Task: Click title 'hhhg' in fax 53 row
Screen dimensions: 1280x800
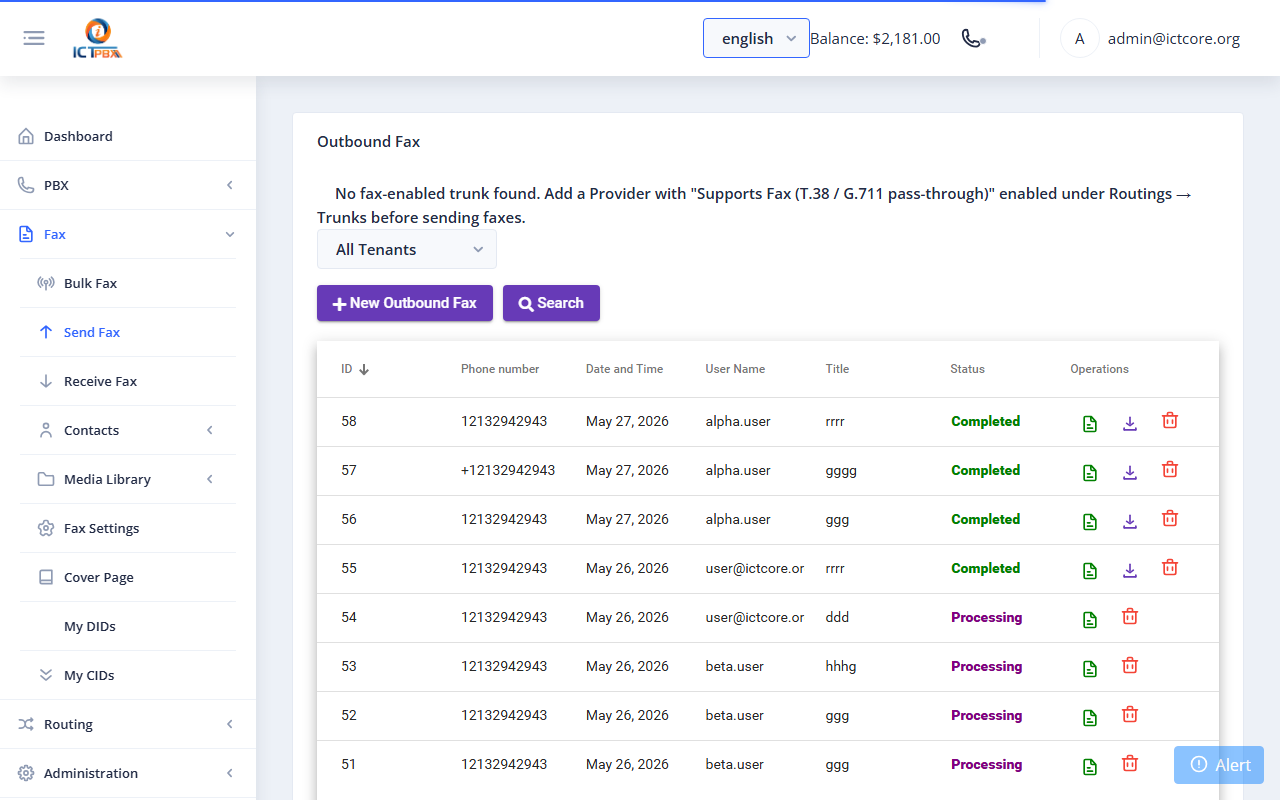Action: coord(841,666)
